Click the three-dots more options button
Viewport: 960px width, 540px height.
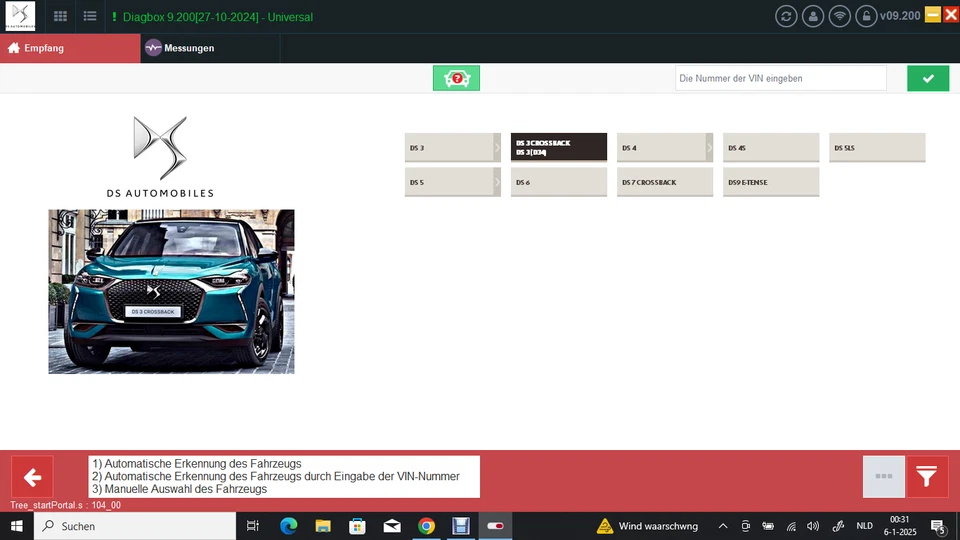(x=883, y=476)
